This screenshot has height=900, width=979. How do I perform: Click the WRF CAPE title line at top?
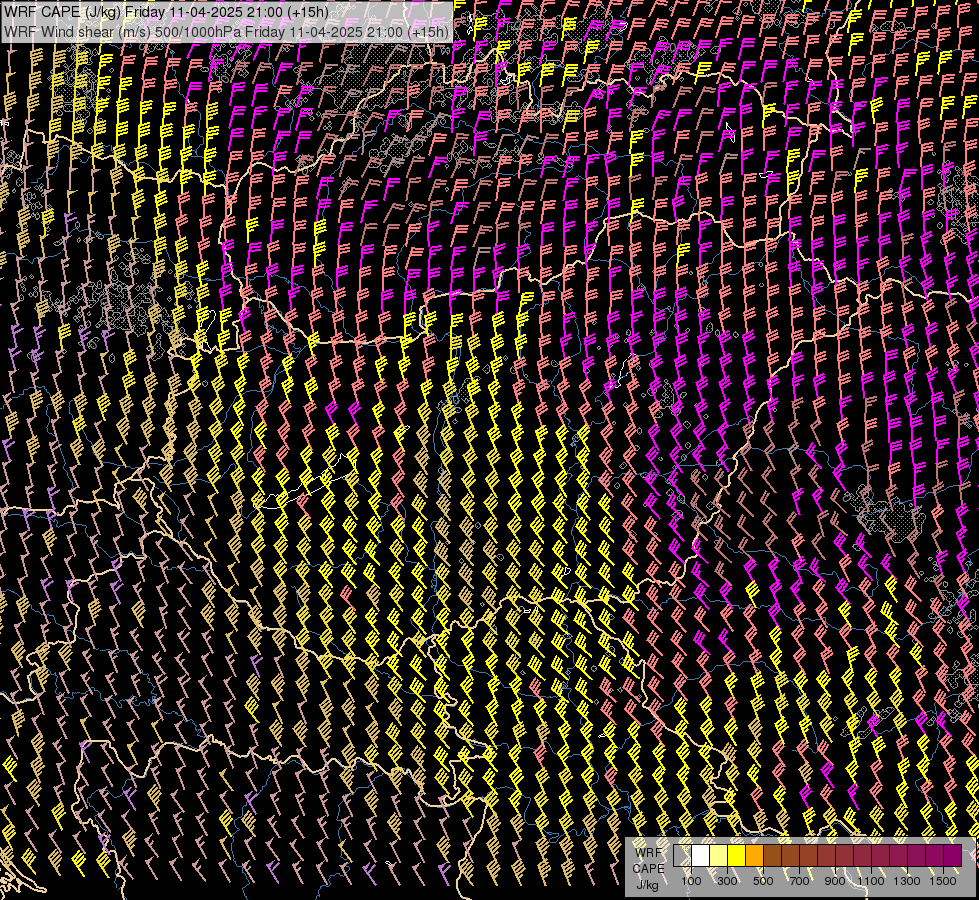pos(166,12)
